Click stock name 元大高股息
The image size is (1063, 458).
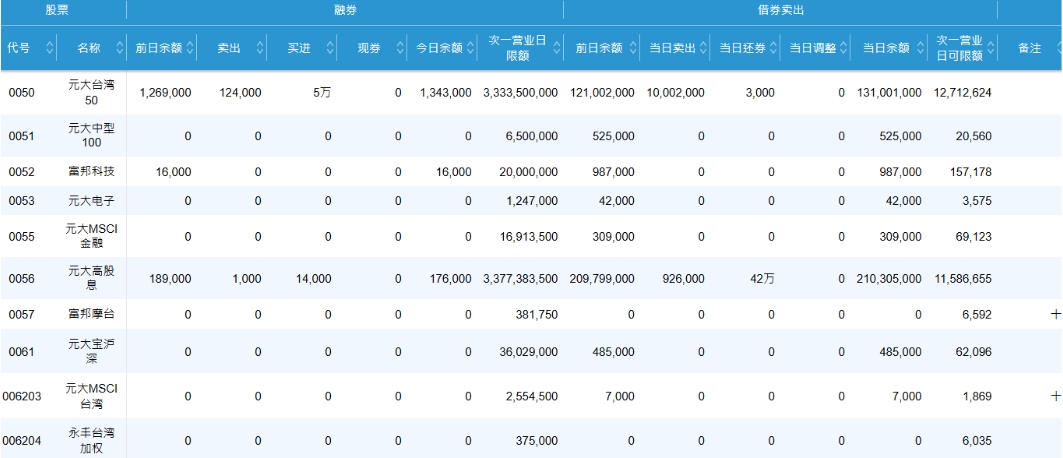pos(92,278)
